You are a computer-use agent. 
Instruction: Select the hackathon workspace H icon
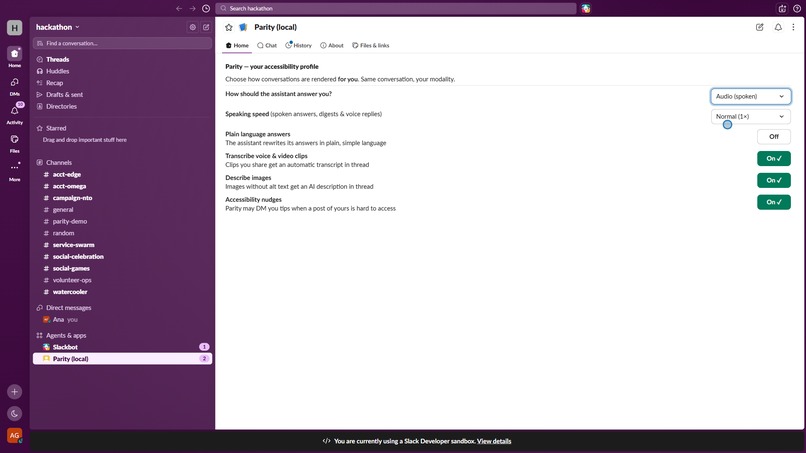[14, 28]
